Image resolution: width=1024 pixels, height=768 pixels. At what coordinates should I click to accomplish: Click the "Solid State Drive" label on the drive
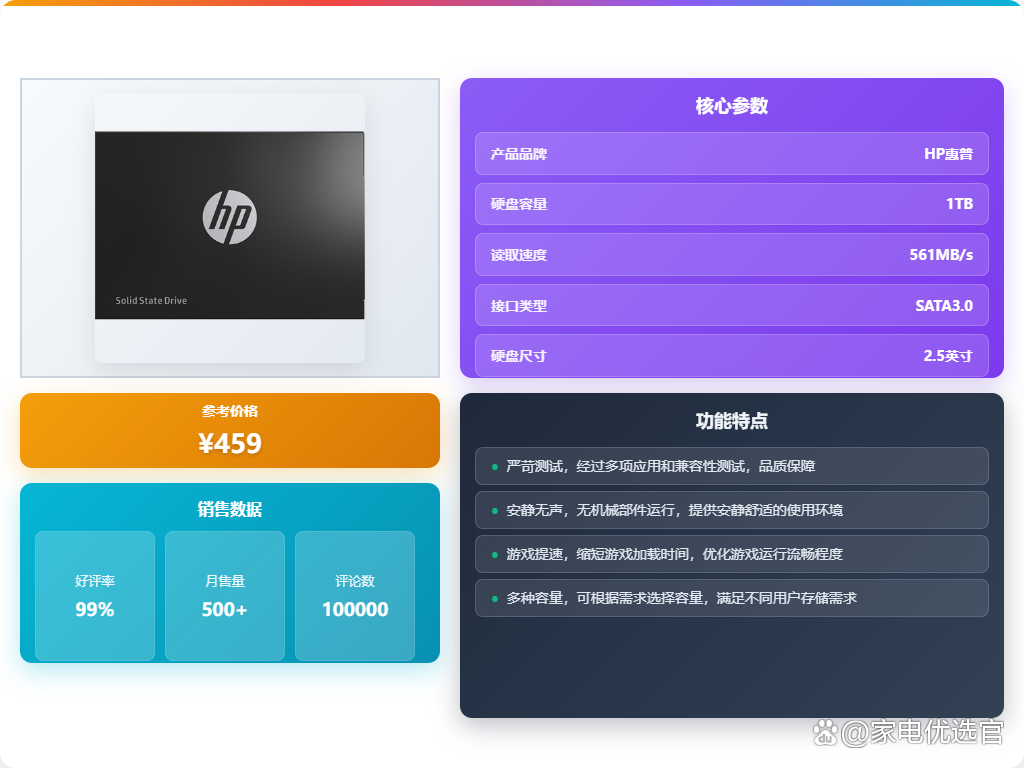151,300
